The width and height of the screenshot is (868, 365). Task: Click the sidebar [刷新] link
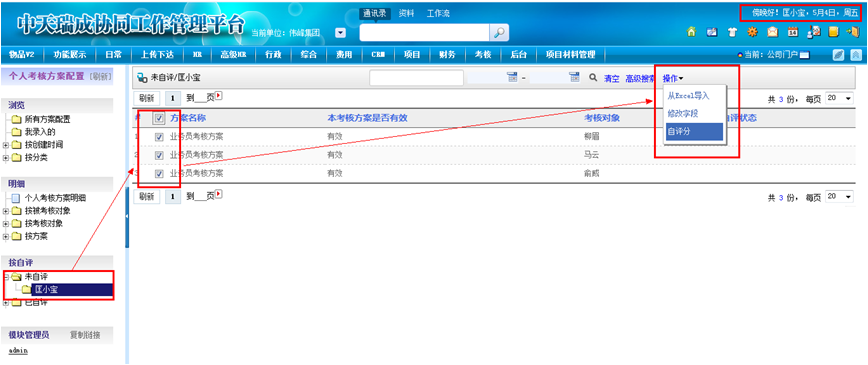100,76
